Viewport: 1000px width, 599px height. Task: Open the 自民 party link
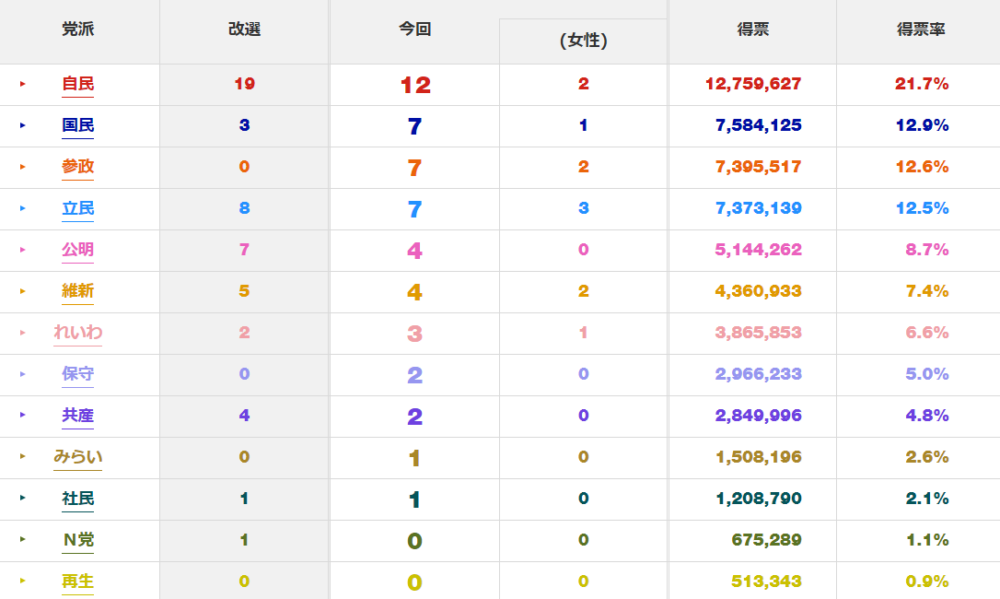(78, 84)
